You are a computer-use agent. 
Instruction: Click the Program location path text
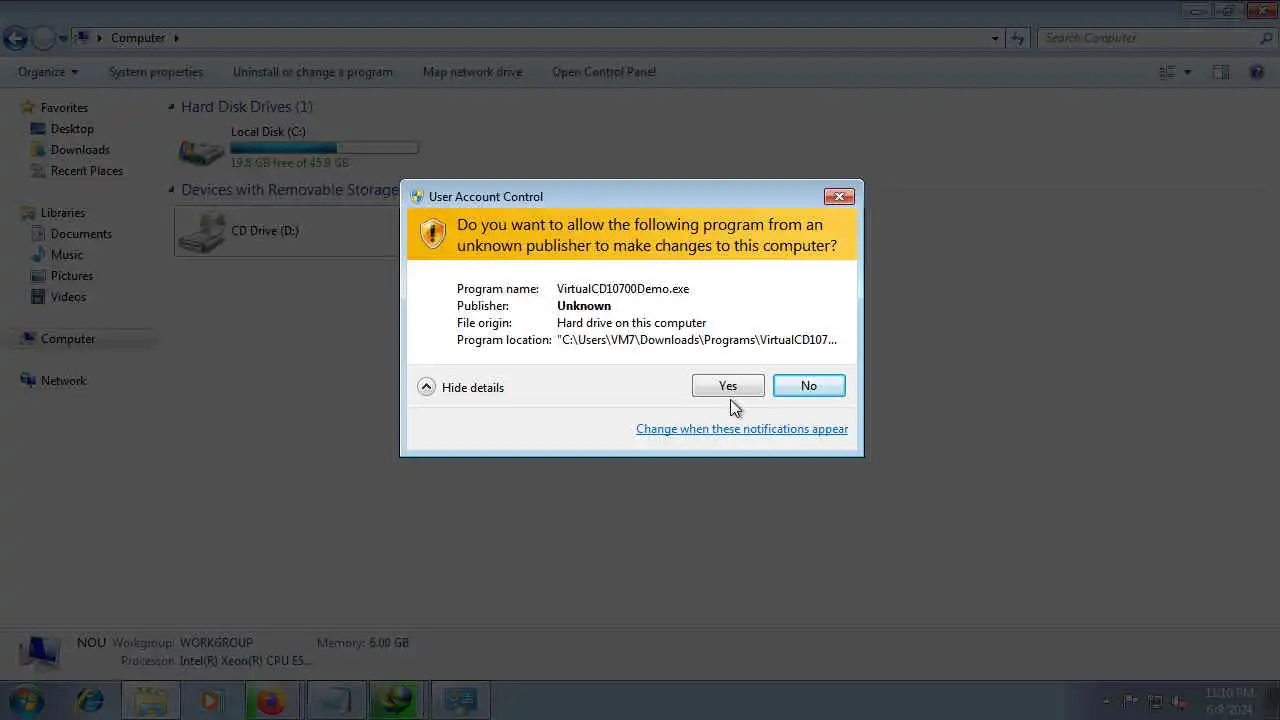(x=697, y=340)
